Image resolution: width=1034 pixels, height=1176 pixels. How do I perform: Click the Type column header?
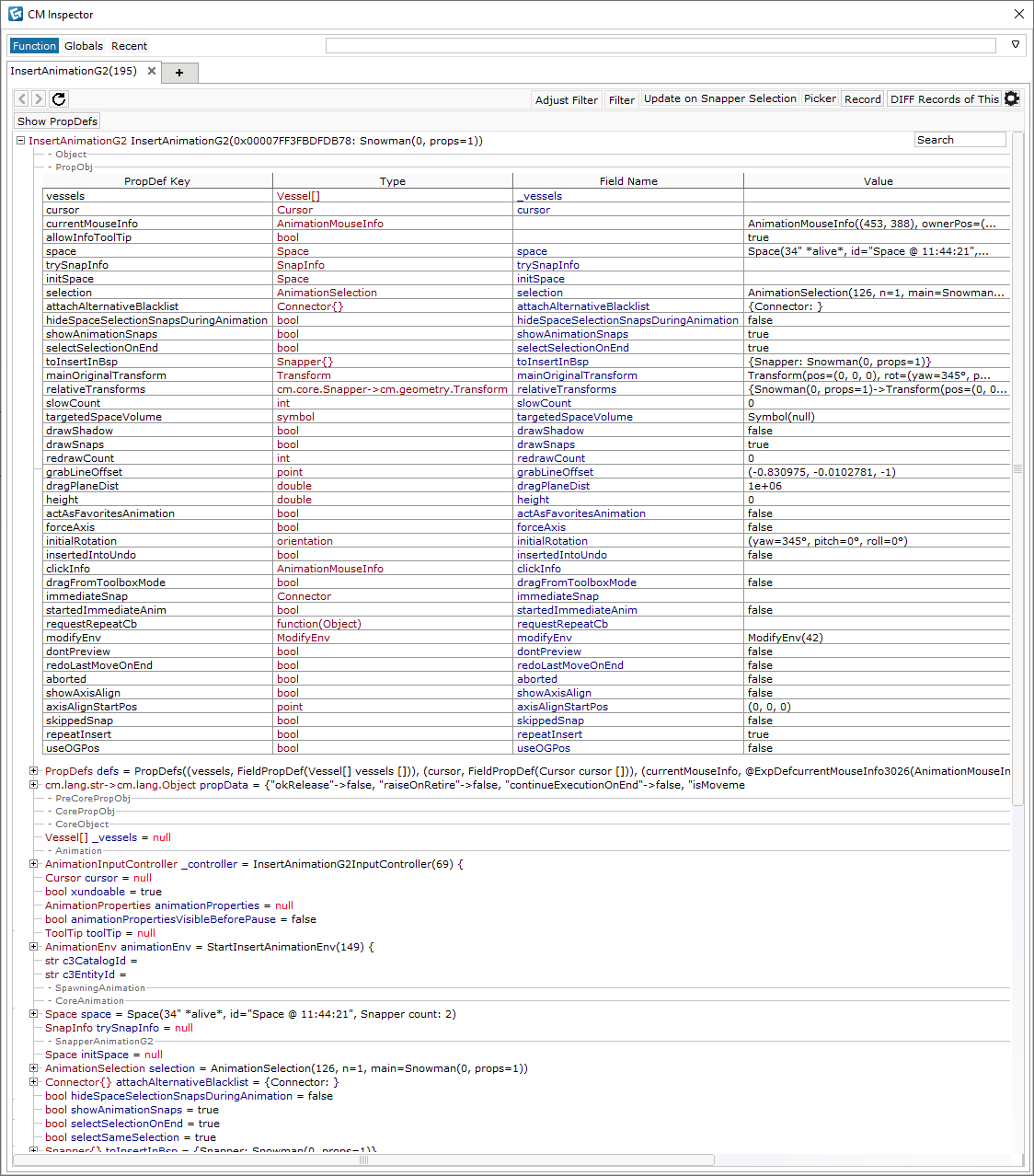click(393, 181)
